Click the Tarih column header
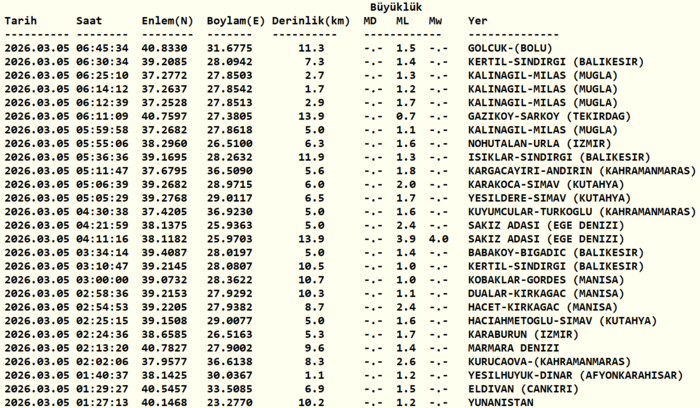 click(22, 21)
